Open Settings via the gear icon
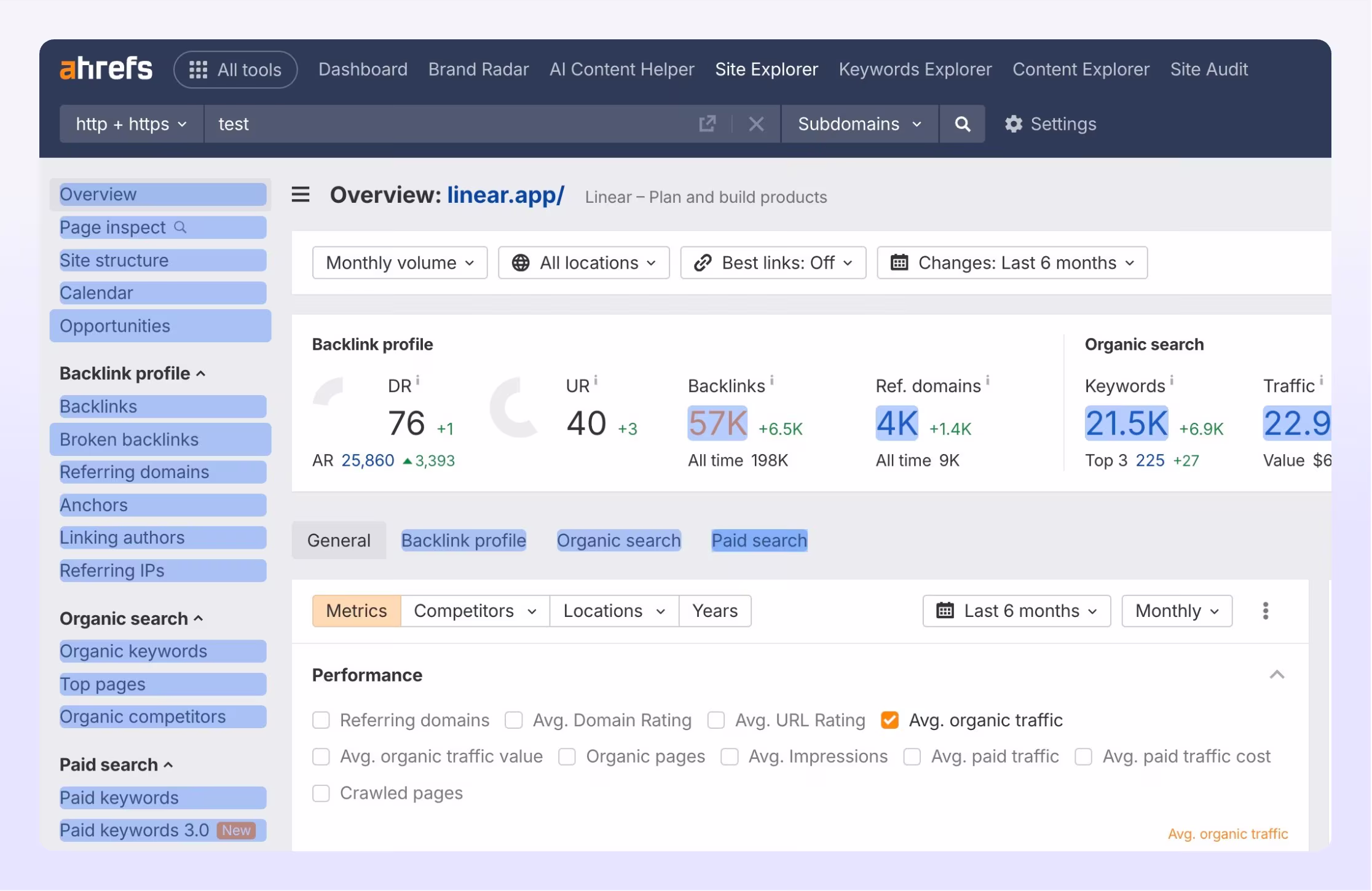The height and width of the screenshot is (891, 1372). click(1014, 124)
